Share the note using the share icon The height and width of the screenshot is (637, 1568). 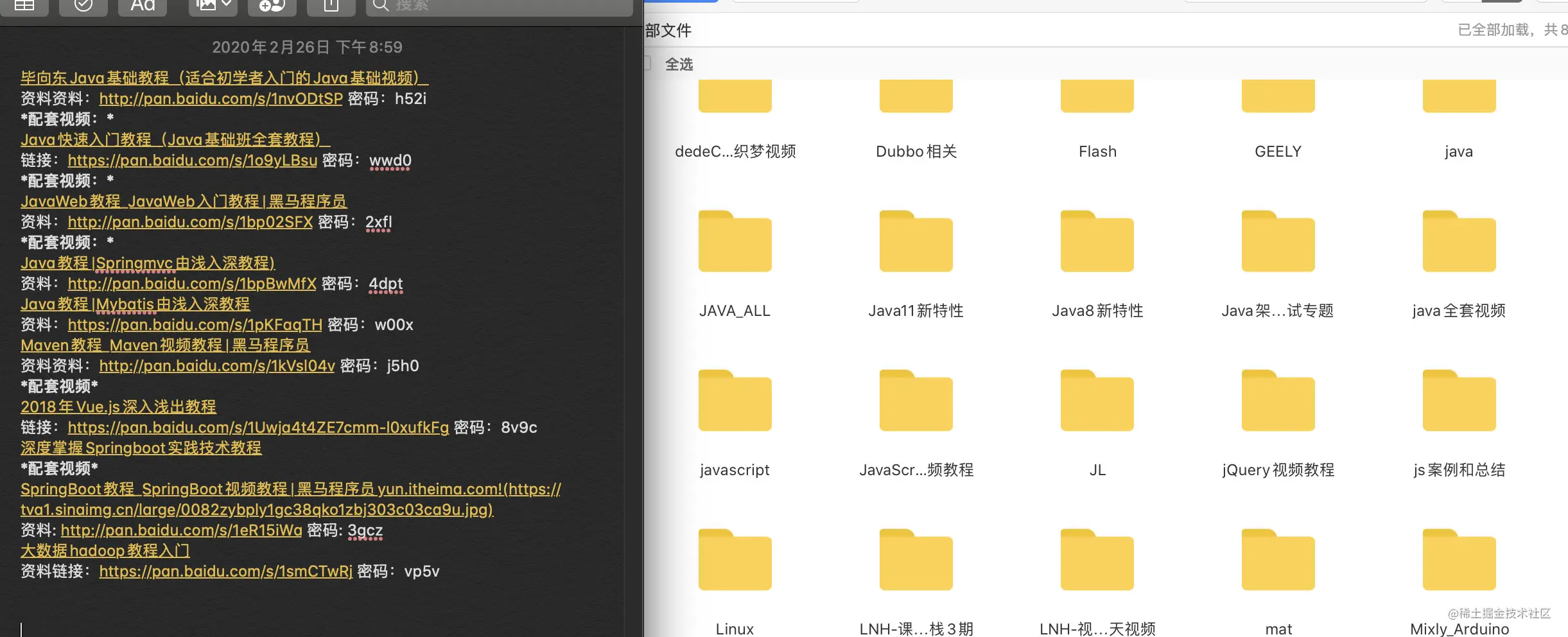331,6
